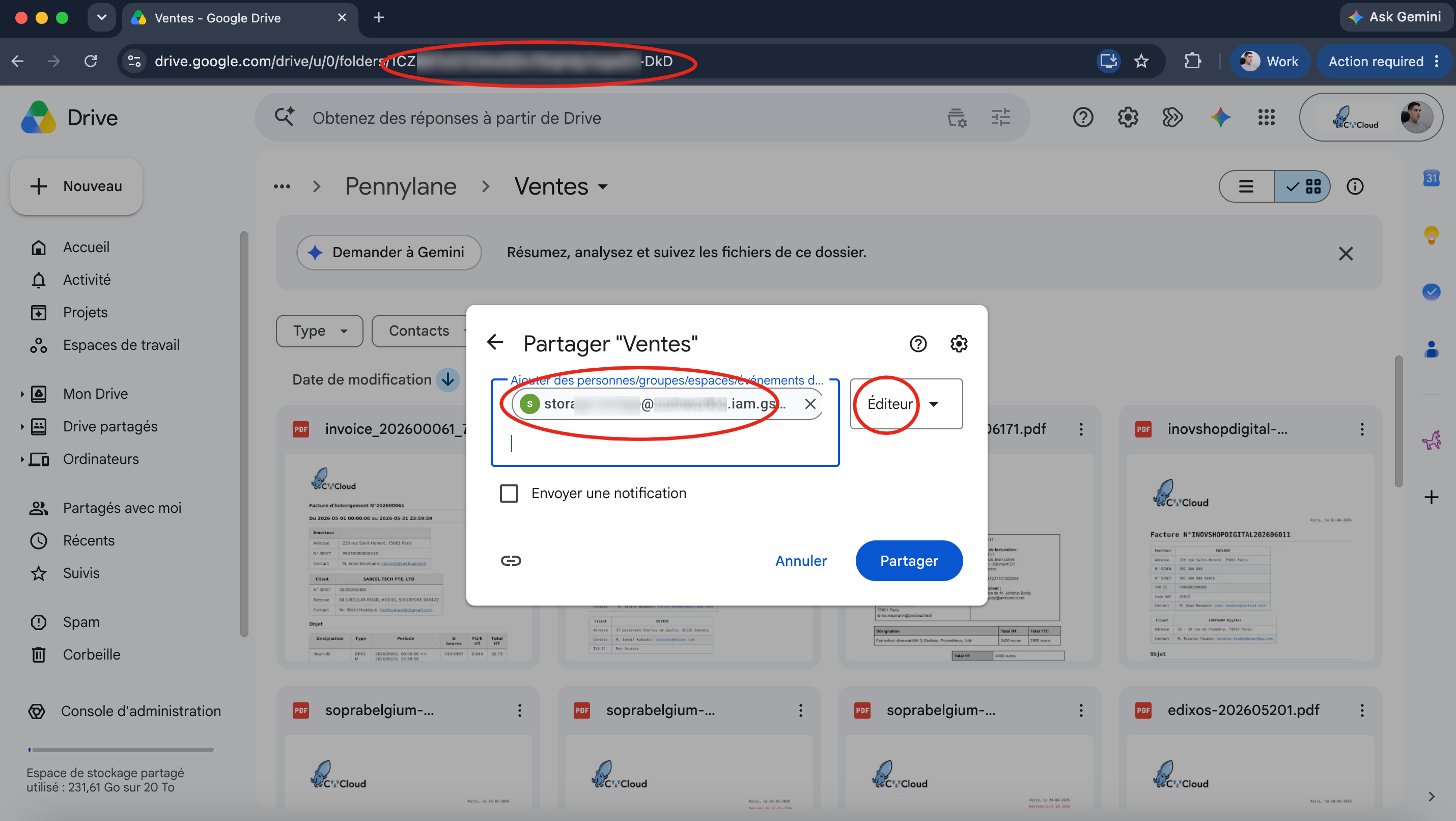Open the Google apps grid
Screen dimensions: 1456x821
click(1266, 118)
